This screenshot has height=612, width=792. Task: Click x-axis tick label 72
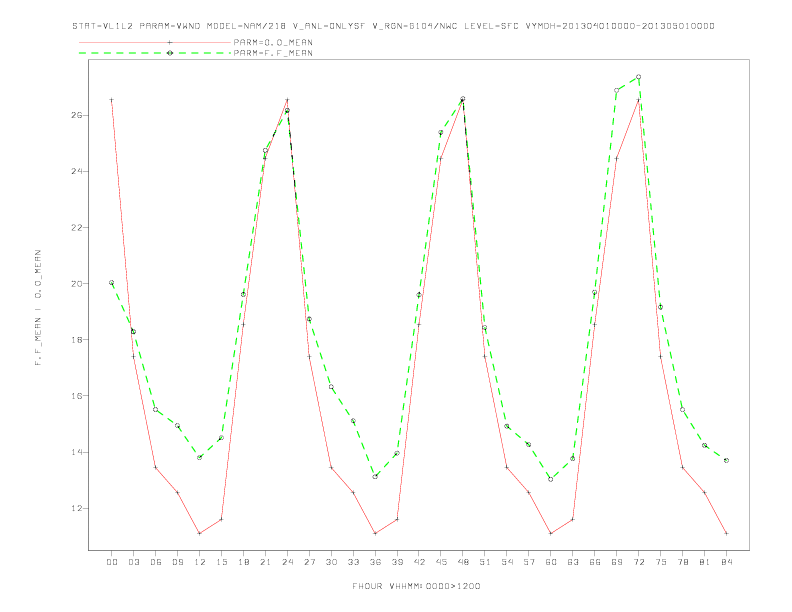point(638,562)
